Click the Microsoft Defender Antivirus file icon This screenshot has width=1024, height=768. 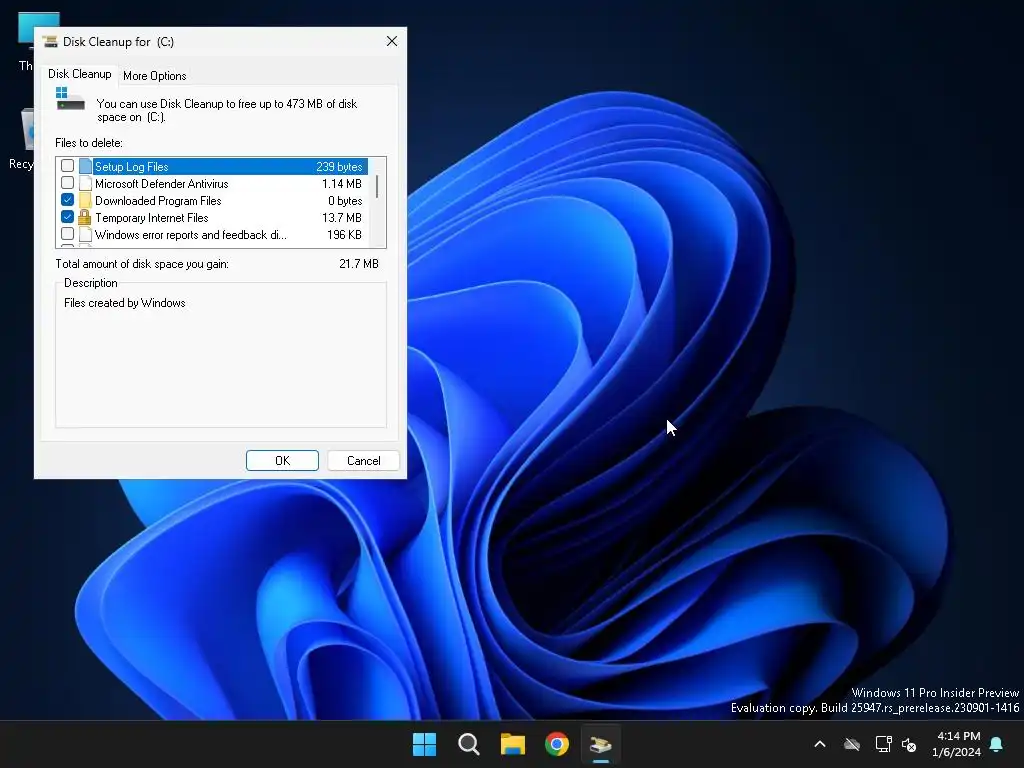86,183
